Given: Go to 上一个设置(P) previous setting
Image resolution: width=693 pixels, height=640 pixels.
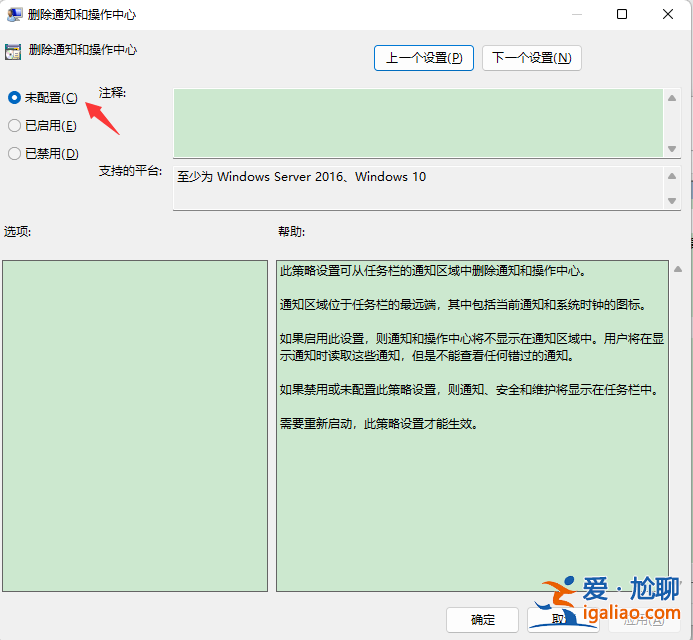Looking at the screenshot, I should tap(423, 58).
